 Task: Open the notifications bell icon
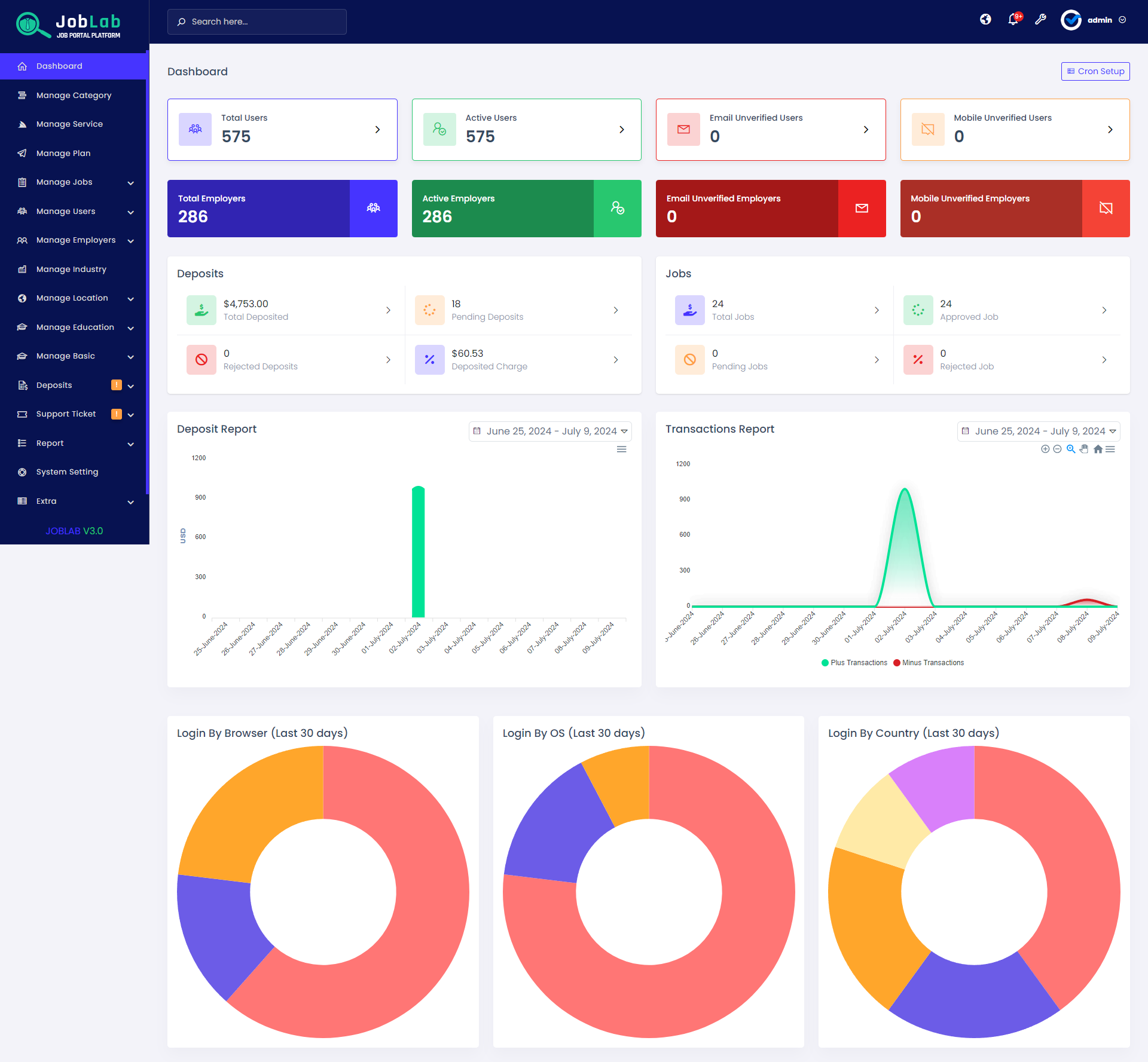tap(1013, 20)
